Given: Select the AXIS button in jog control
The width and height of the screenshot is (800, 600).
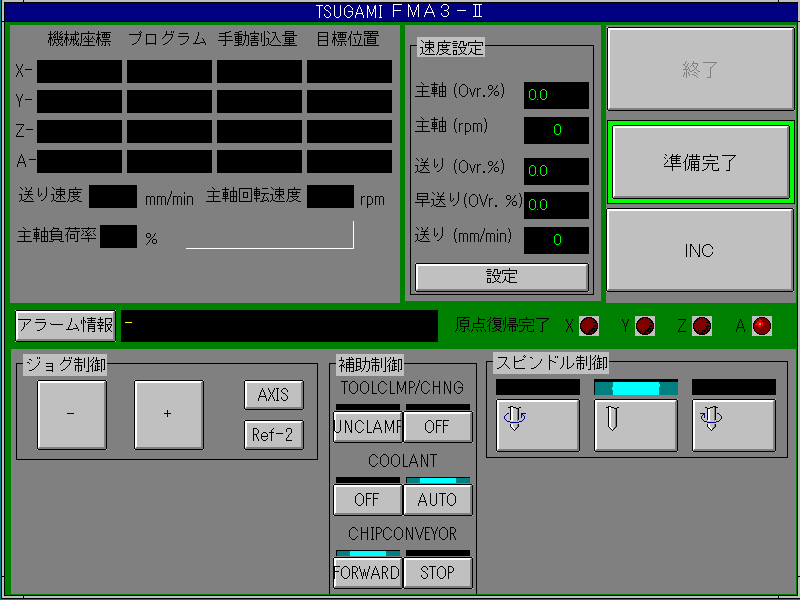Looking at the screenshot, I should point(274,395).
